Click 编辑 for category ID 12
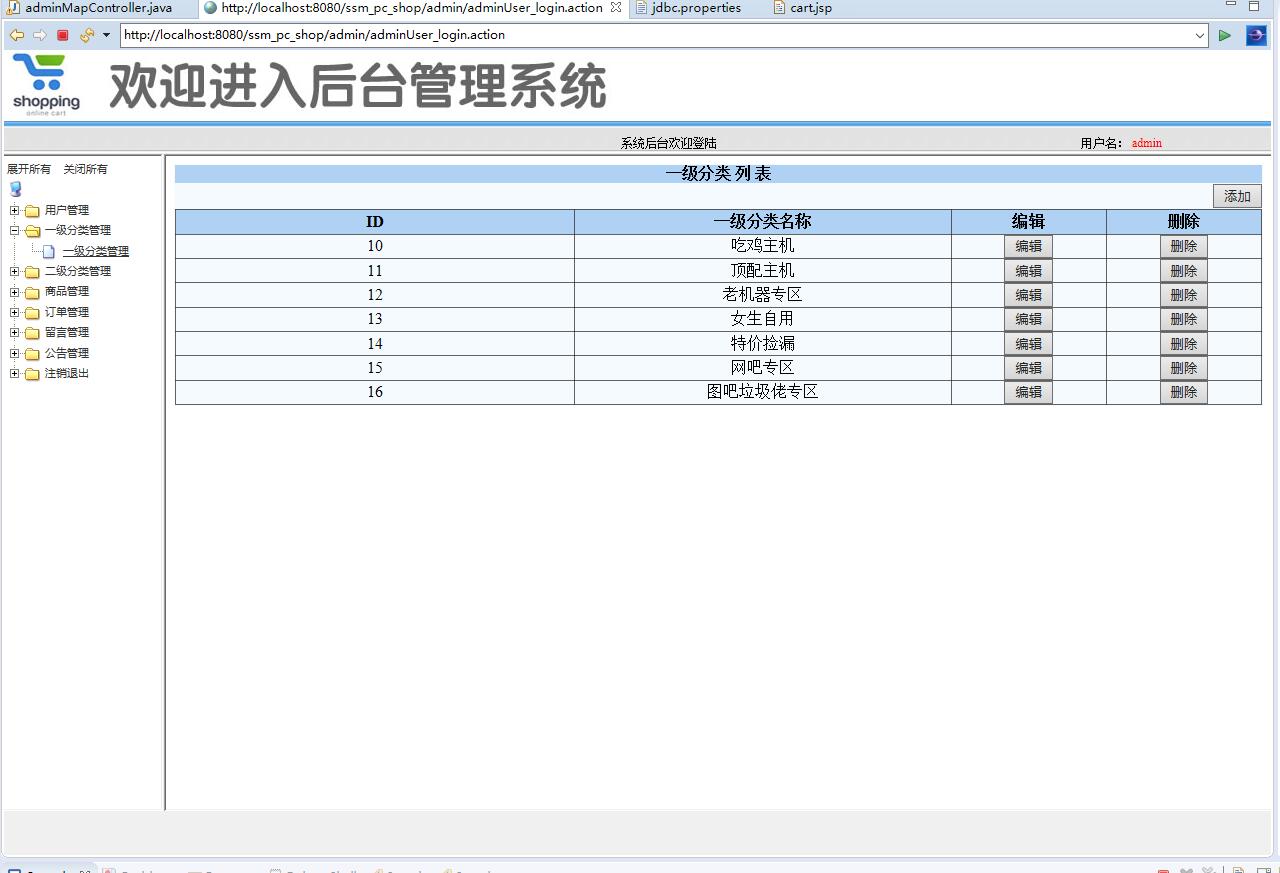This screenshot has width=1280, height=873. pyautogui.click(x=1028, y=294)
